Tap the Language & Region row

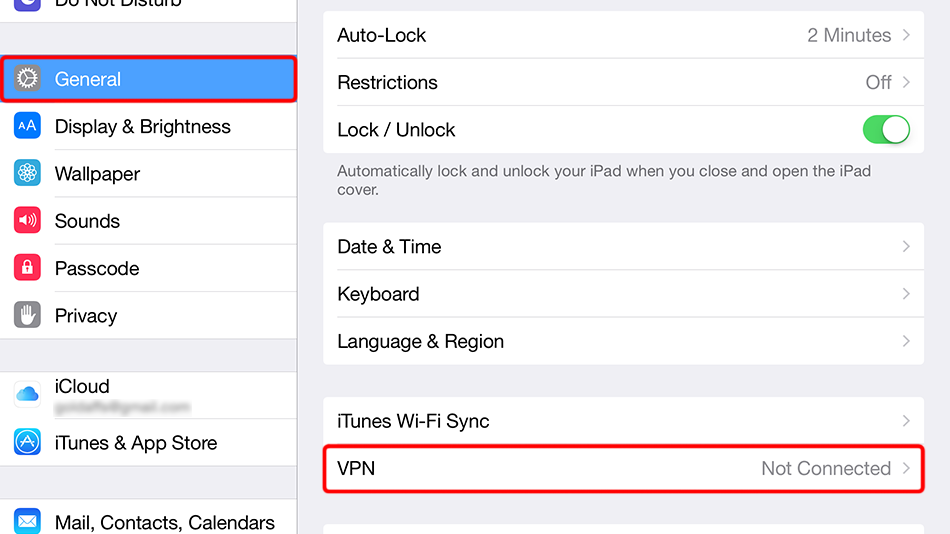[x=623, y=341]
